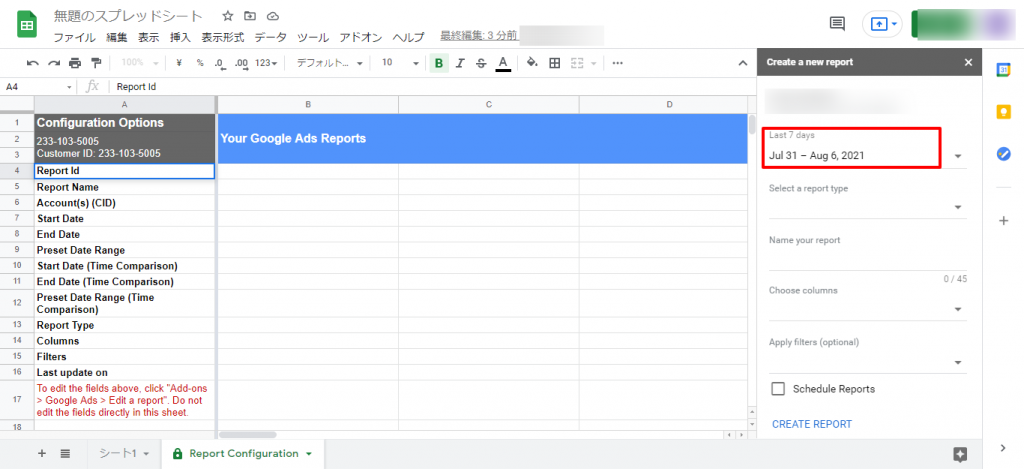Open cell borders options

[554, 63]
